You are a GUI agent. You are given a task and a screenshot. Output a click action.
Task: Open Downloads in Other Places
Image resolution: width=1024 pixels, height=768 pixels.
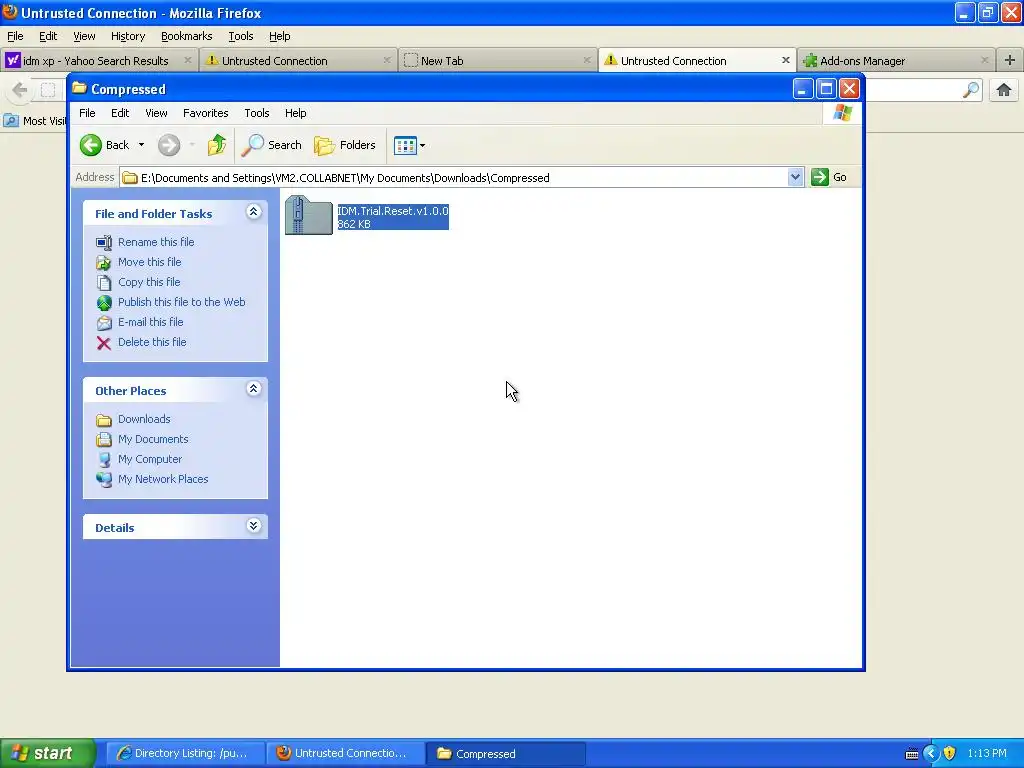[x=144, y=419]
